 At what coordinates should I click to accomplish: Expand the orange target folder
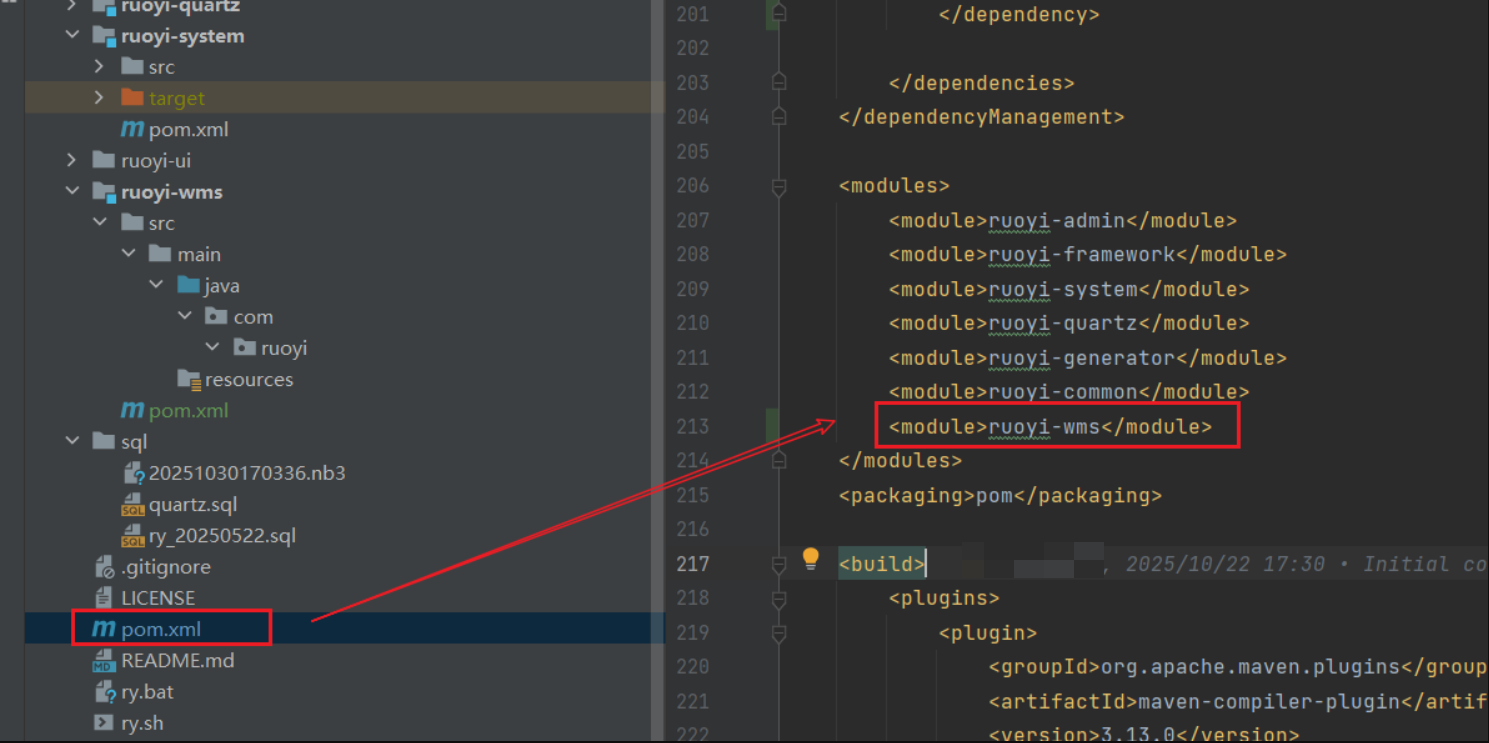[99, 98]
